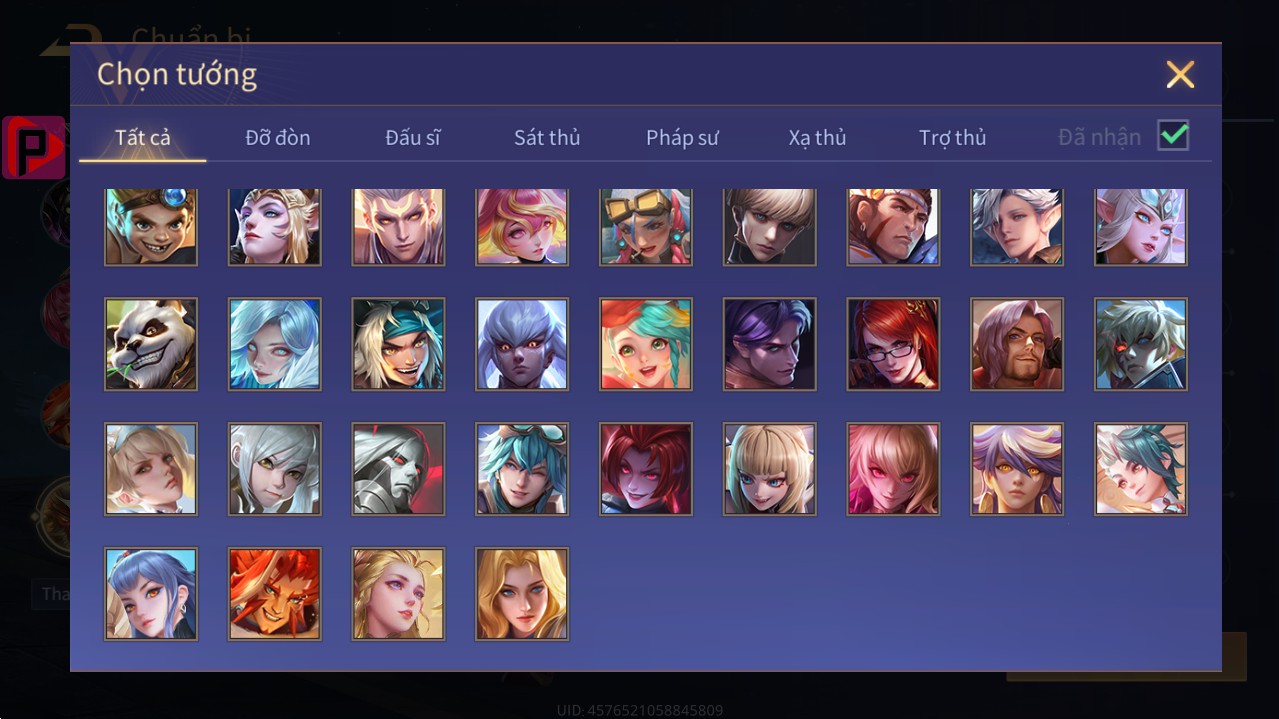Choose the hero with teal bandana grinning

coord(398,344)
